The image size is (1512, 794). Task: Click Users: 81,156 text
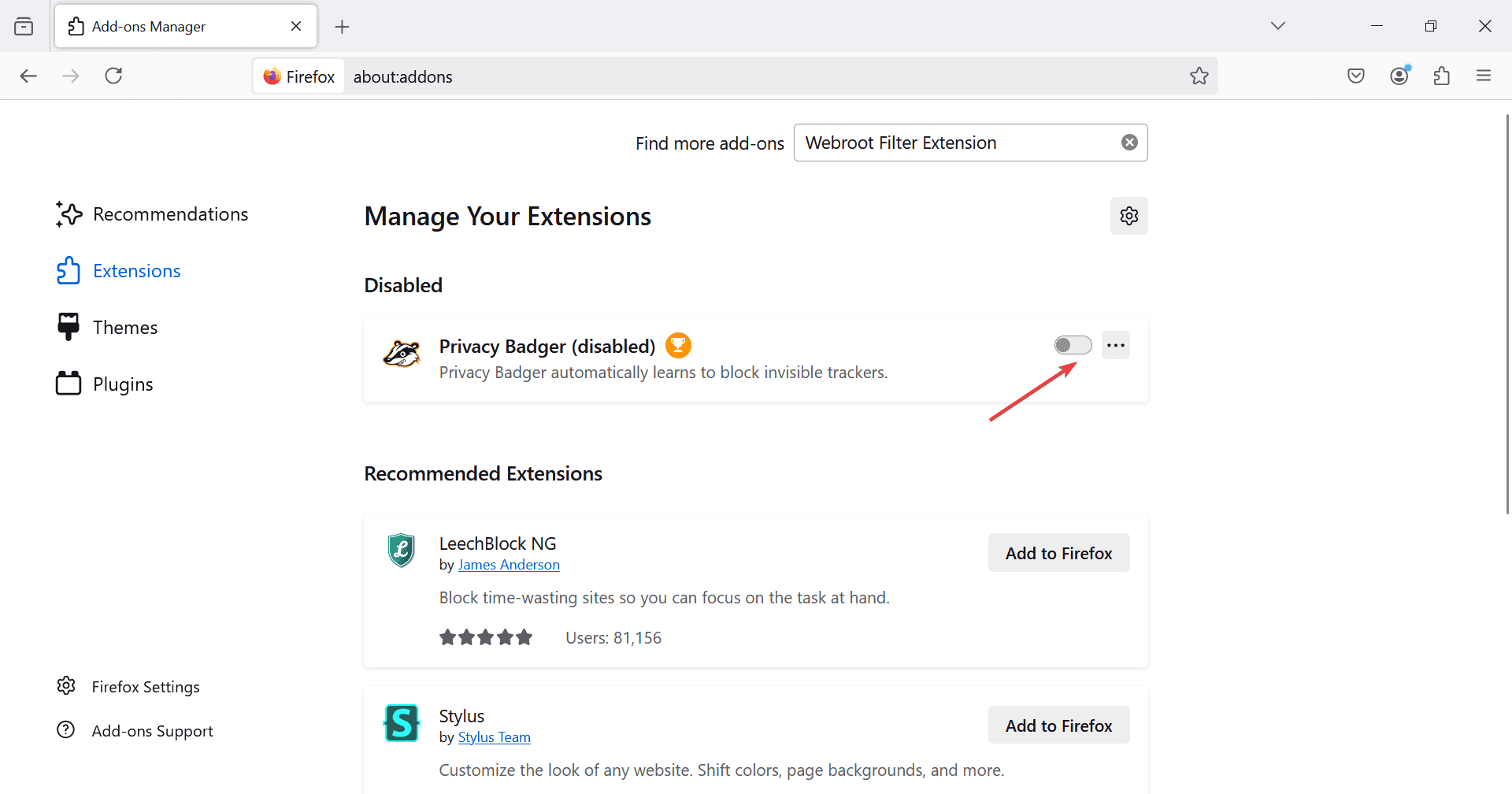point(613,638)
